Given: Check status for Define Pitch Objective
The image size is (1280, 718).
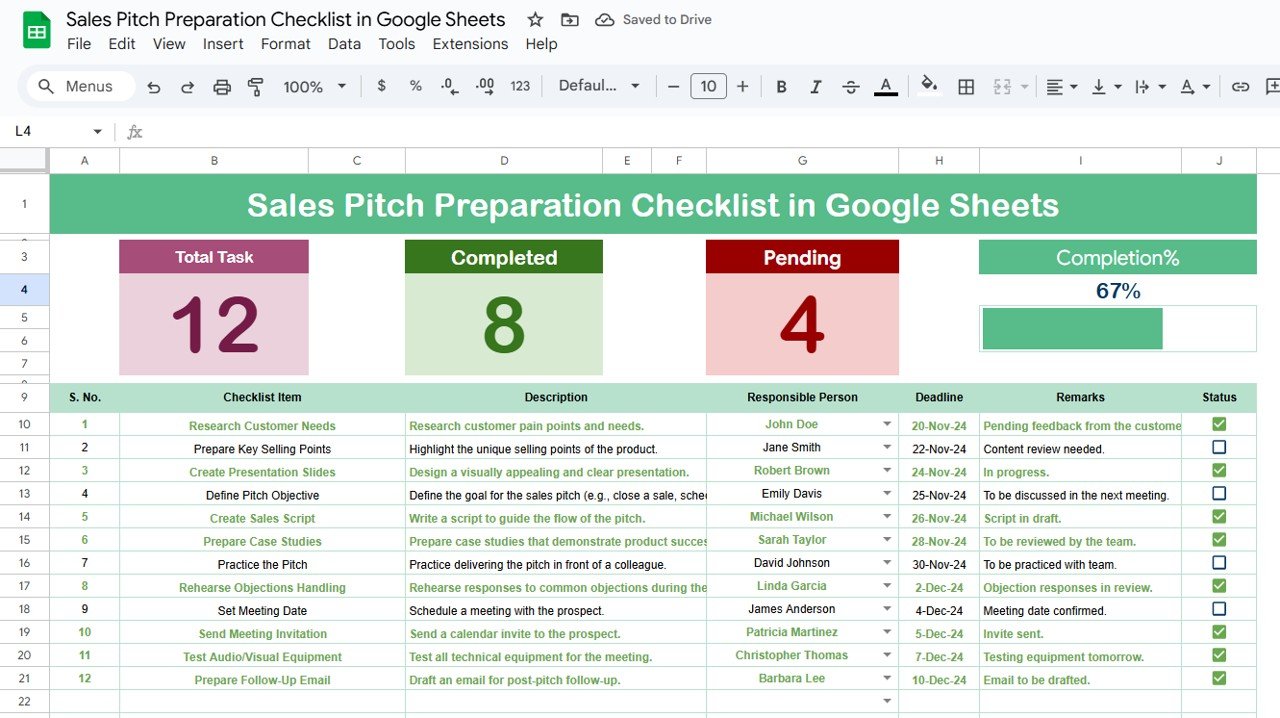Looking at the screenshot, I should click(1219, 493).
